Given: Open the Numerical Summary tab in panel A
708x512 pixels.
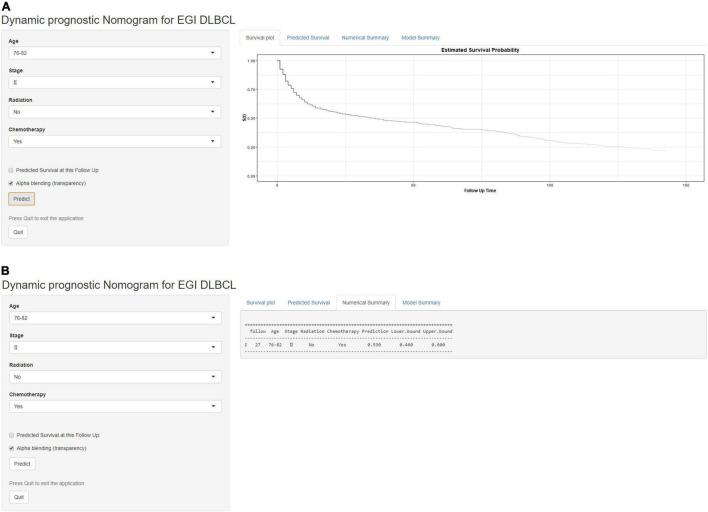Looking at the screenshot, I should point(364,37).
